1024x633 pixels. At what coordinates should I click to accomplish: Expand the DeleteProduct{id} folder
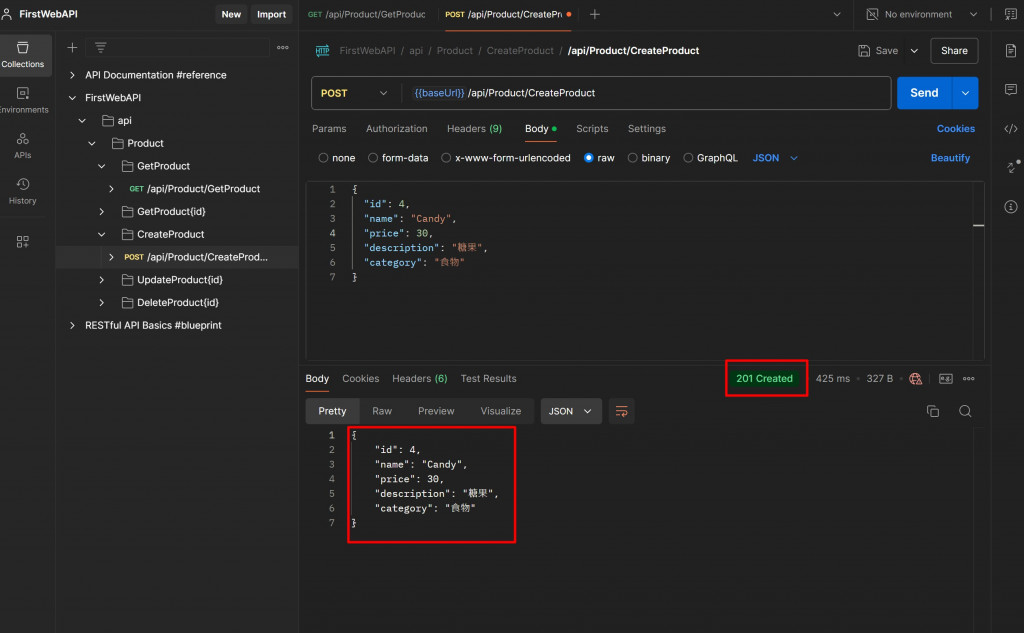pos(102,302)
